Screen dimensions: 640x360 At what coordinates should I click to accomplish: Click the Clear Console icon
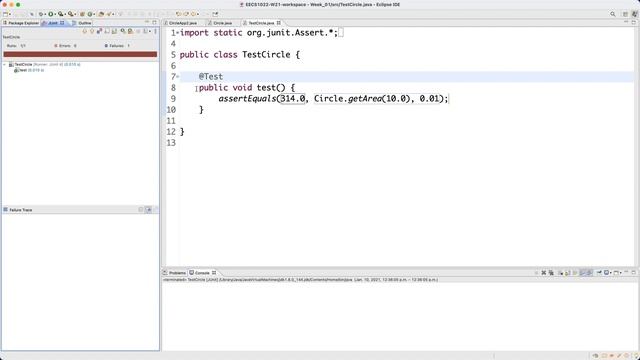click(x=560, y=273)
